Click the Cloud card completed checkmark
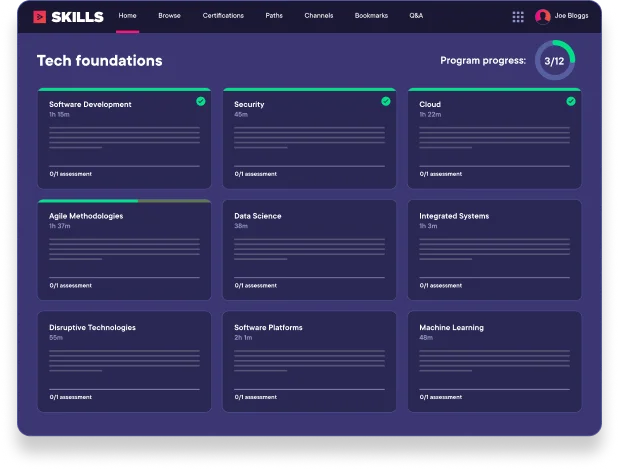This screenshot has width=619, height=470. 571,101
